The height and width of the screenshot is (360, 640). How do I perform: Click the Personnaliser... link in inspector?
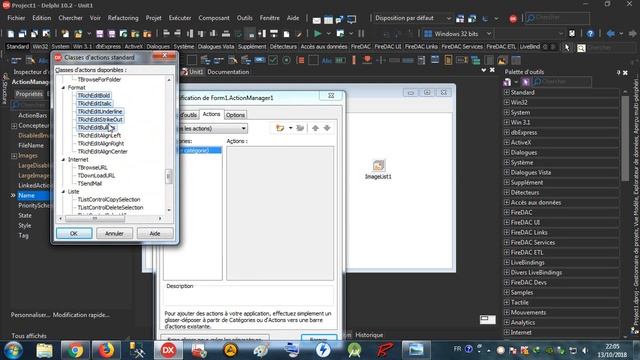(31, 315)
